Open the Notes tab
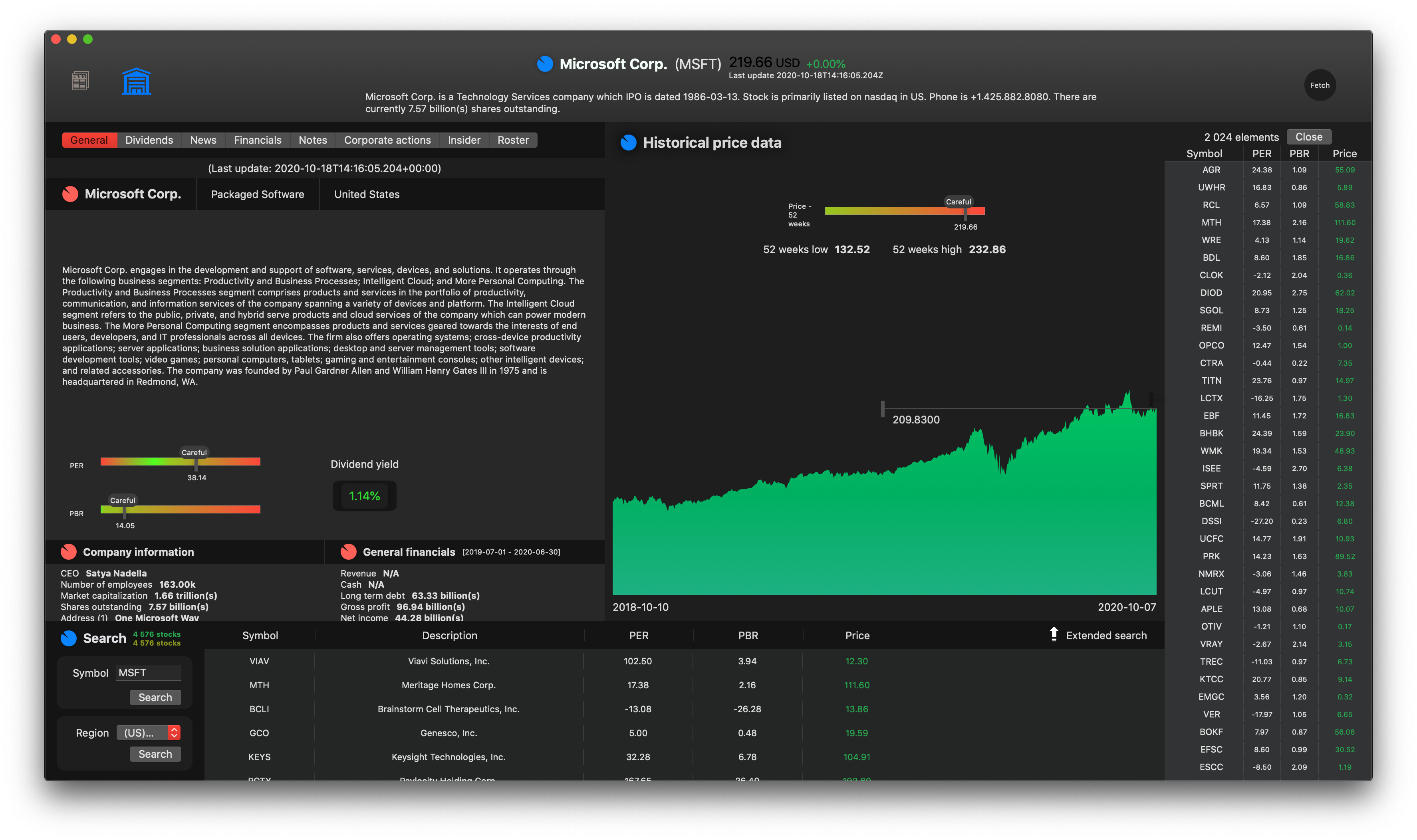 tap(312, 140)
